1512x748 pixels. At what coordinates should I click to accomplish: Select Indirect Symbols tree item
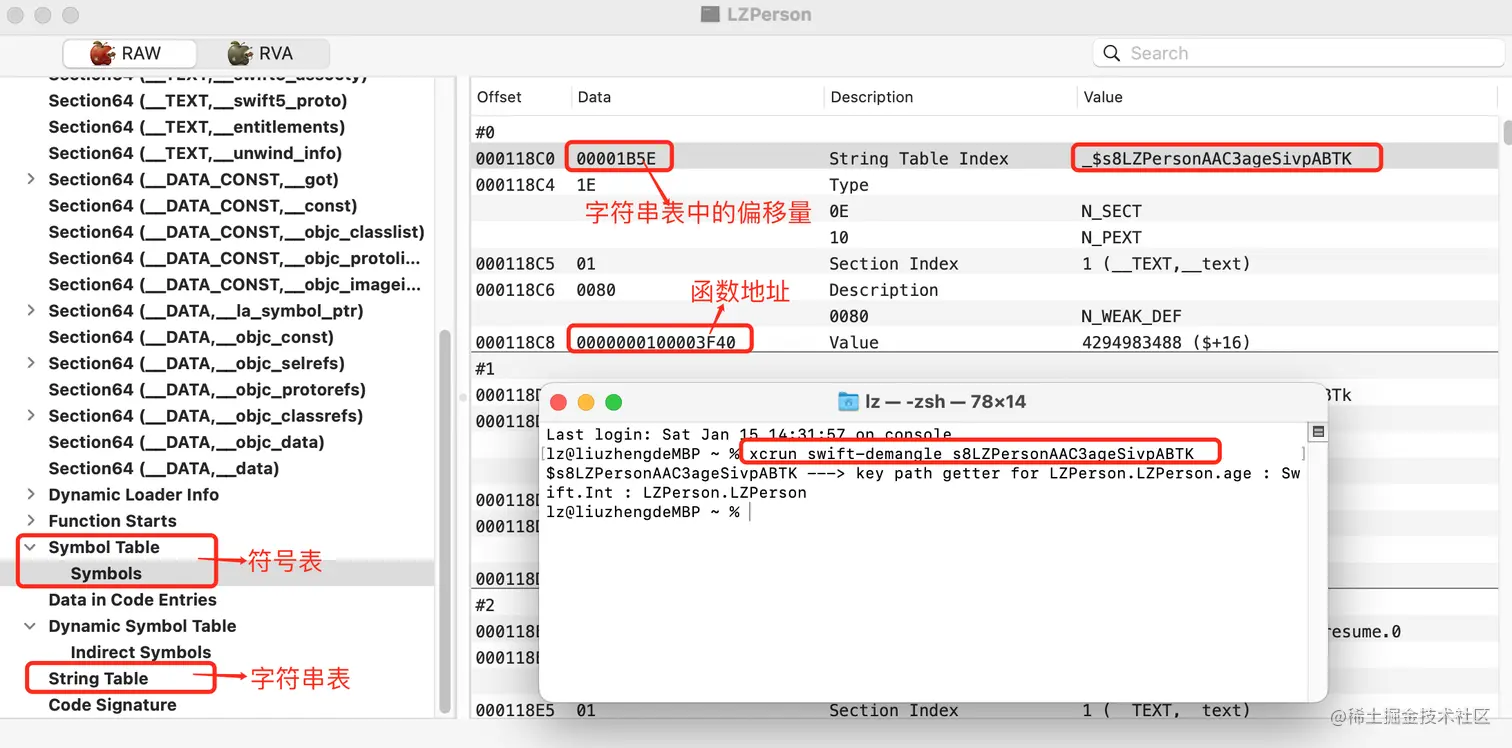(141, 652)
